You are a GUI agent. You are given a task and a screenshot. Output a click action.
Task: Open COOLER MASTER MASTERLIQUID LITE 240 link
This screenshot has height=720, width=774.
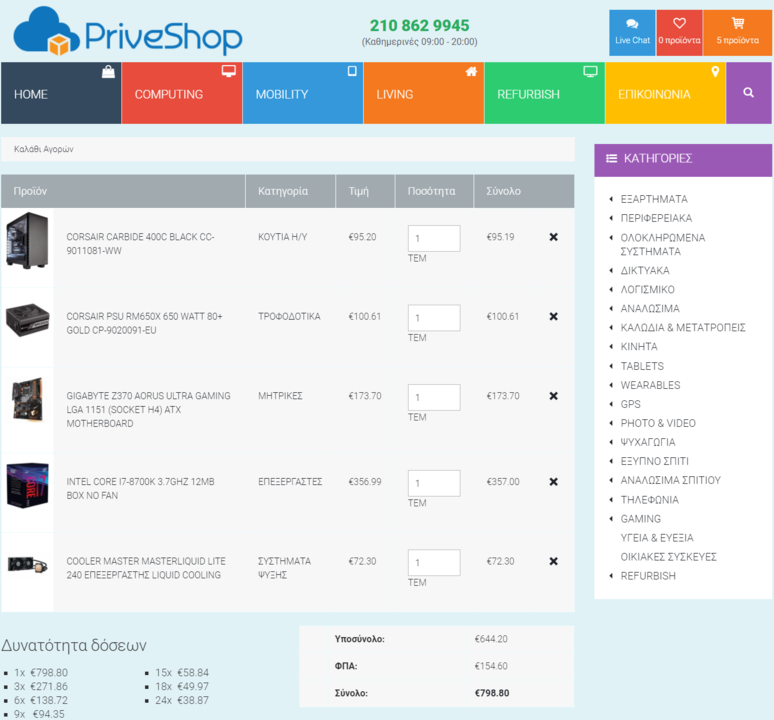pyautogui.click(x=146, y=568)
